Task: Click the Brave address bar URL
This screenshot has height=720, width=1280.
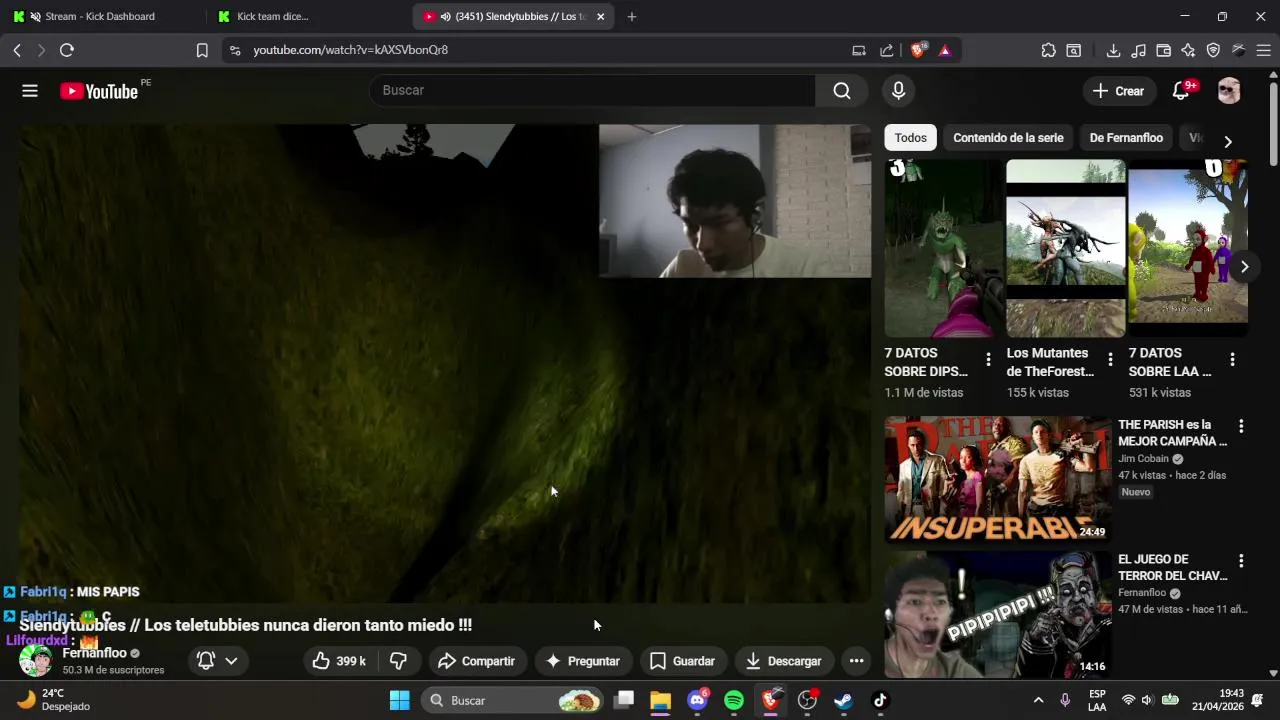Action: coord(350,50)
